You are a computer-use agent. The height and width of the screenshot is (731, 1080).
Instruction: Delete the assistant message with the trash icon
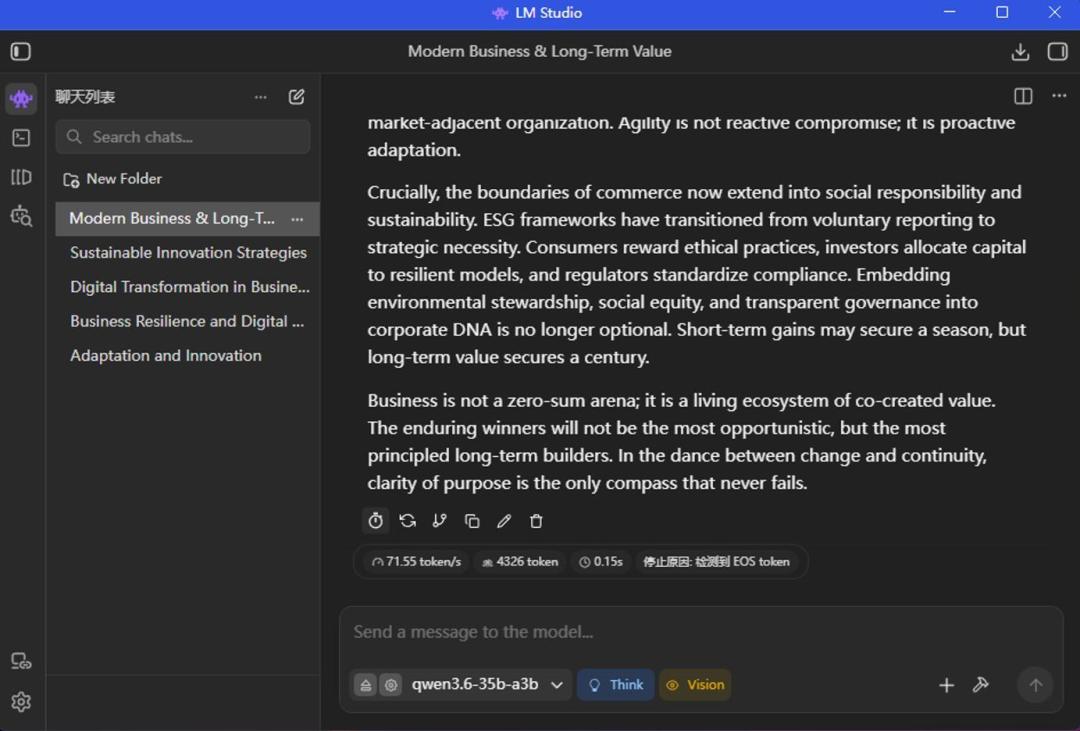pos(536,521)
